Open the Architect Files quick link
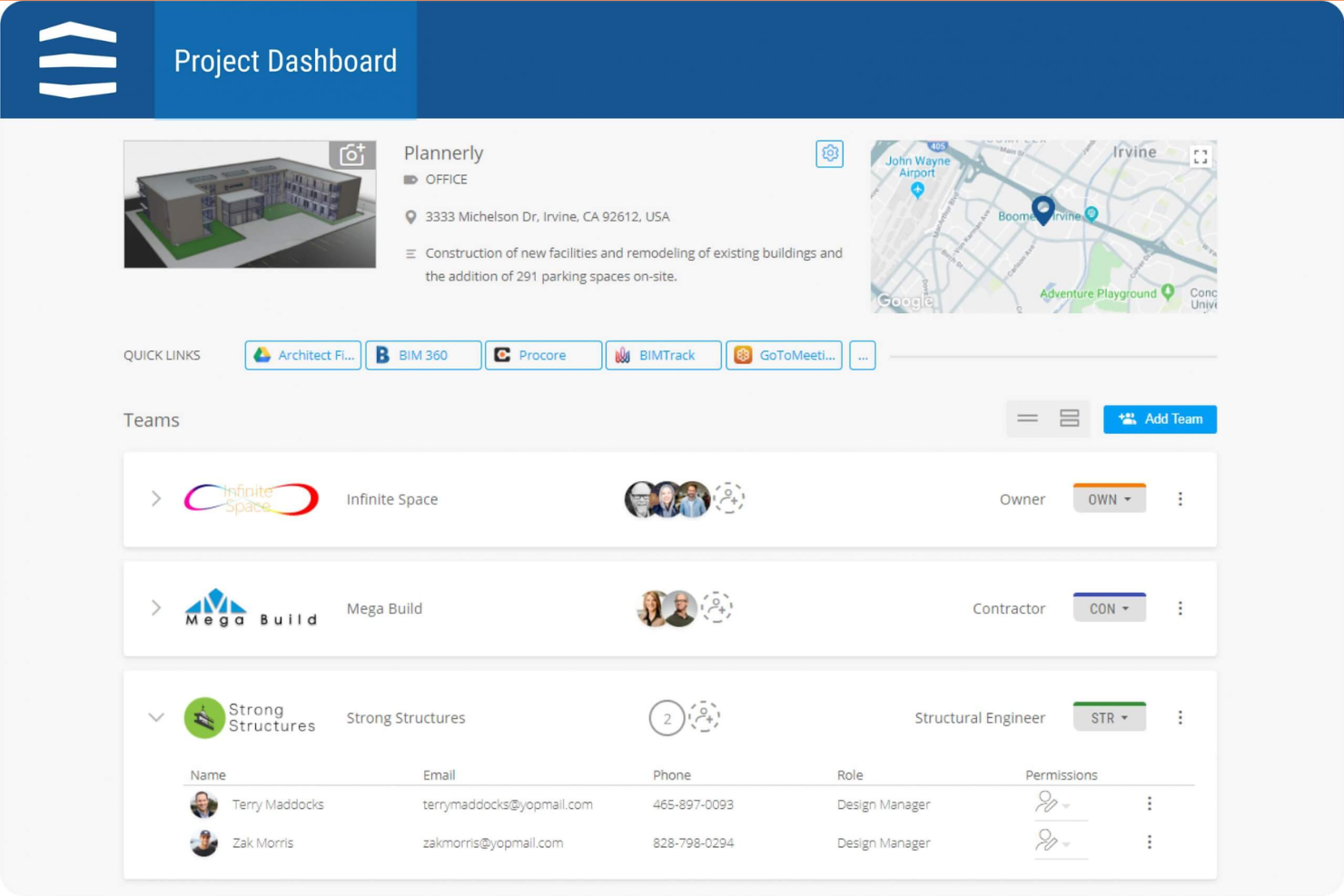Image resolution: width=1344 pixels, height=896 pixels. [302, 355]
